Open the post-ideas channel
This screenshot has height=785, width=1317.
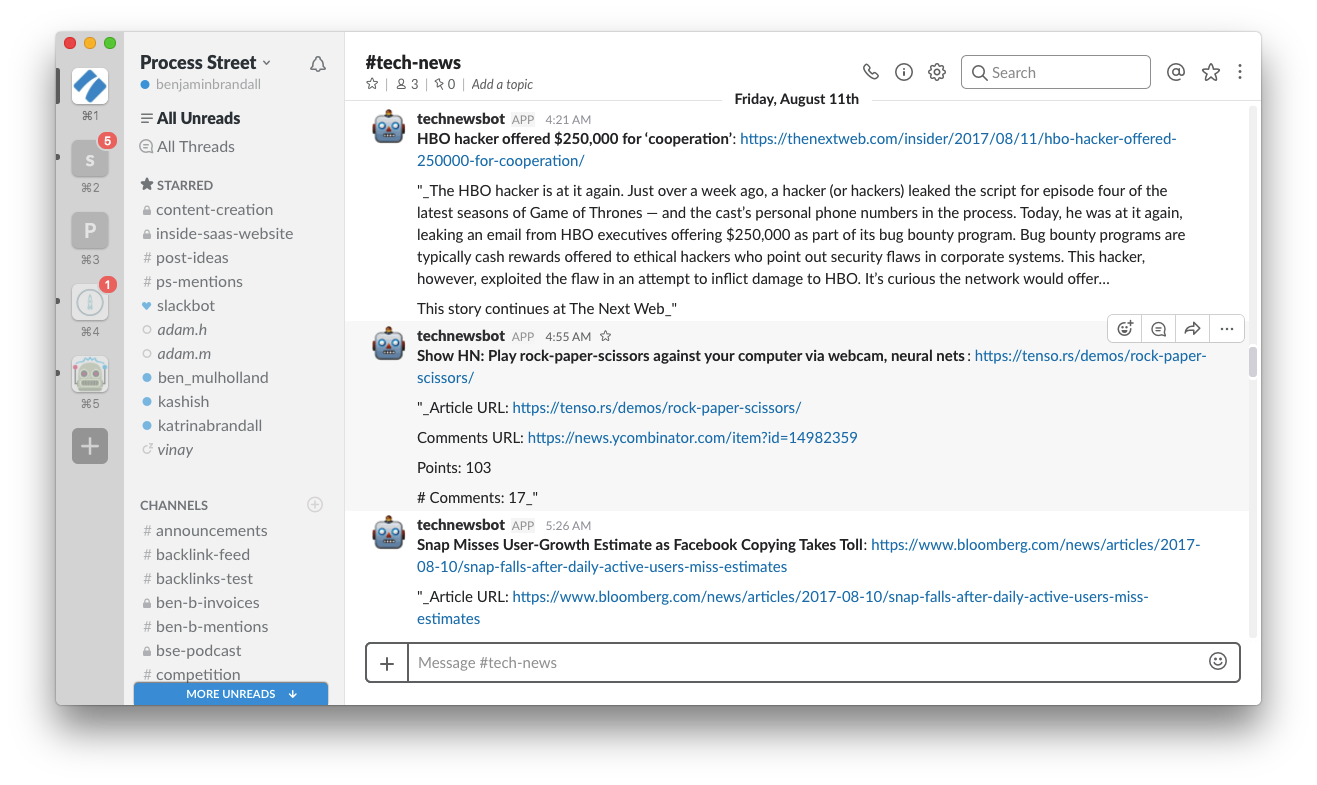[192, 258]
